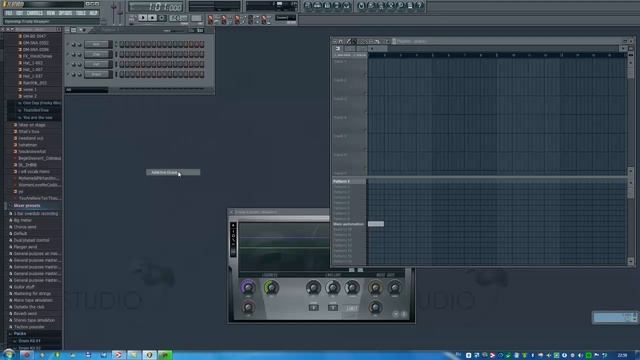Expand the Packs folder in the browser
The image size is (640, 360).
(x=20, y=333)
